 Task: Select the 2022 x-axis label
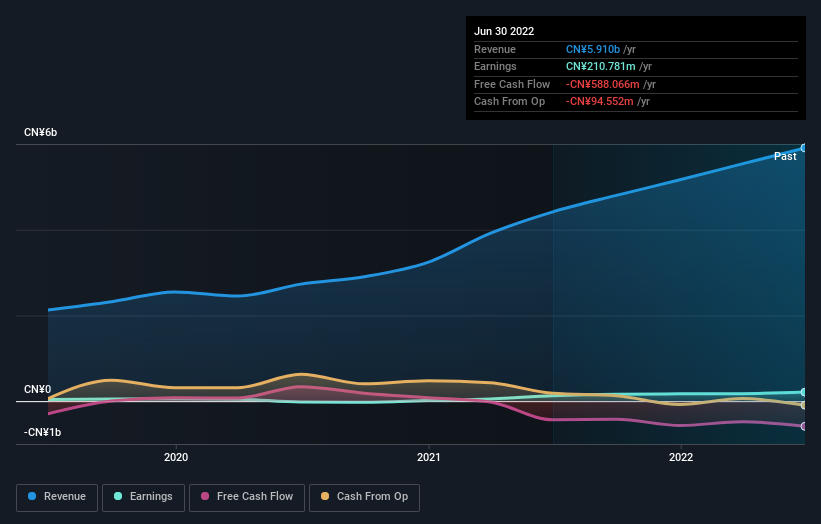point(681,457)
